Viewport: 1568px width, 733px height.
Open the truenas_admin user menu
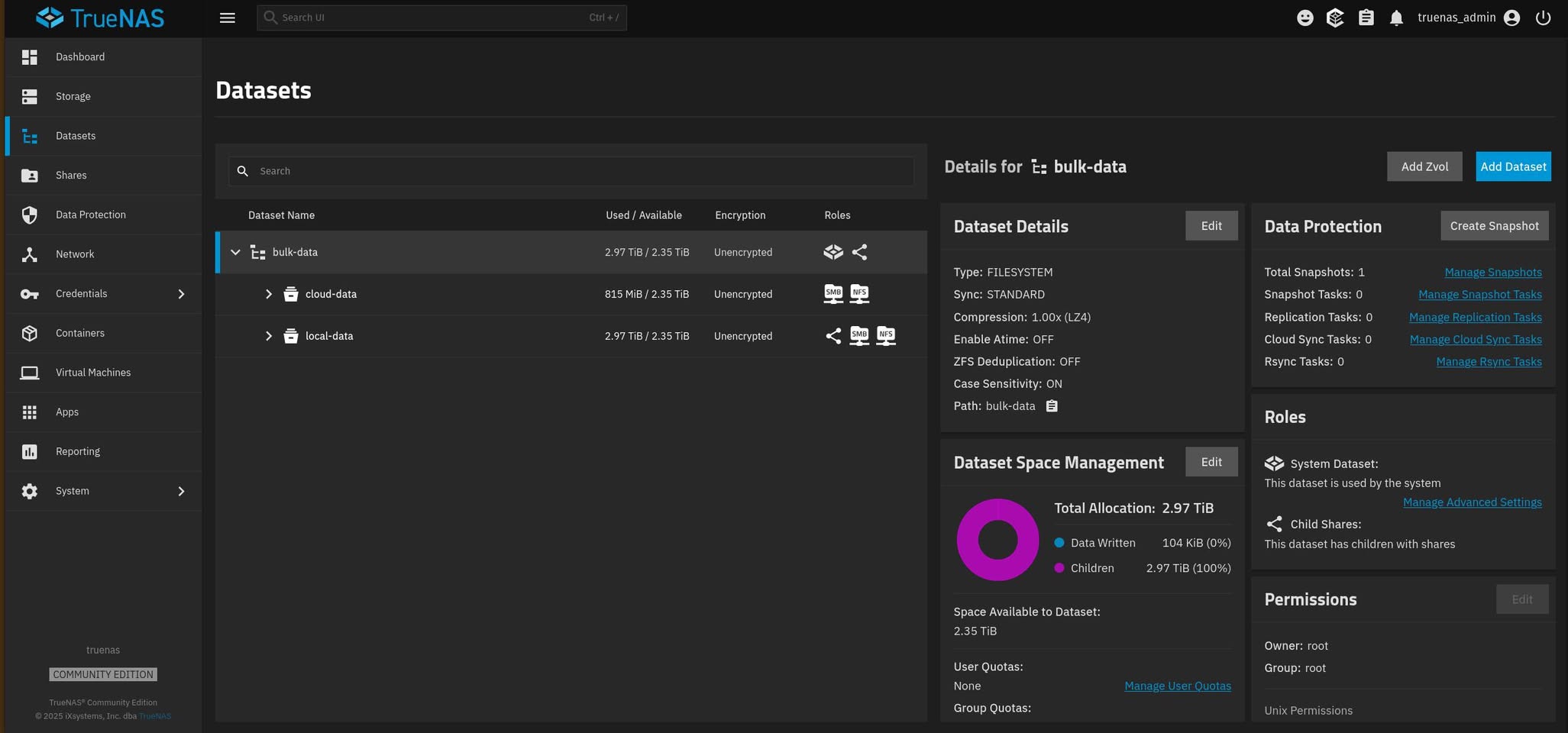pos(1469,18)
